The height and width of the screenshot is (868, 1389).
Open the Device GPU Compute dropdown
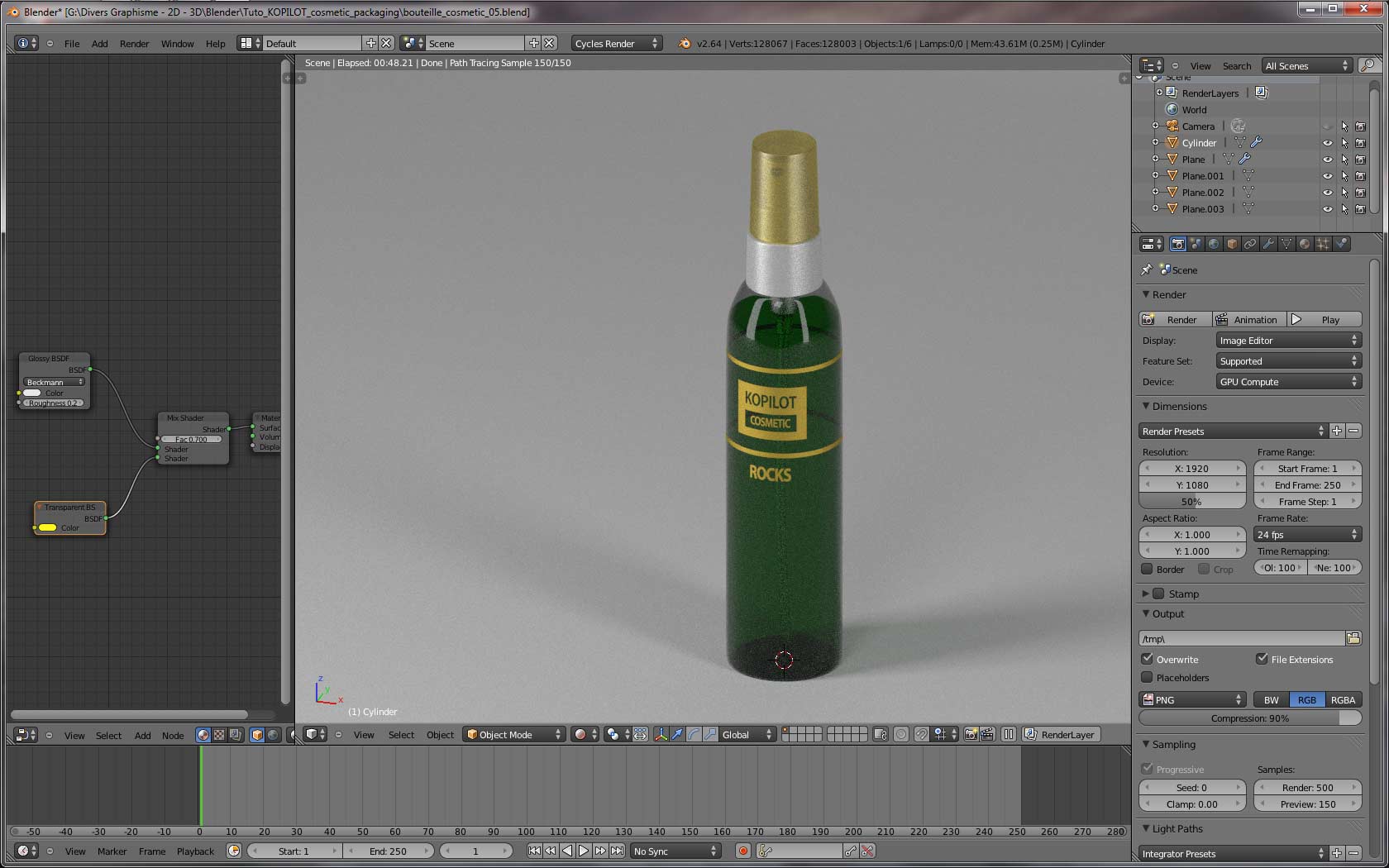coord(1288,381)
